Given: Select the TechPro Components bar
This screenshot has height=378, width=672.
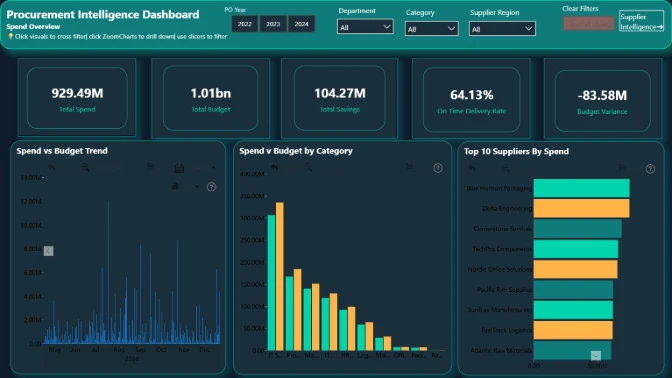Looking at the screenshot, I should [576, 249].
